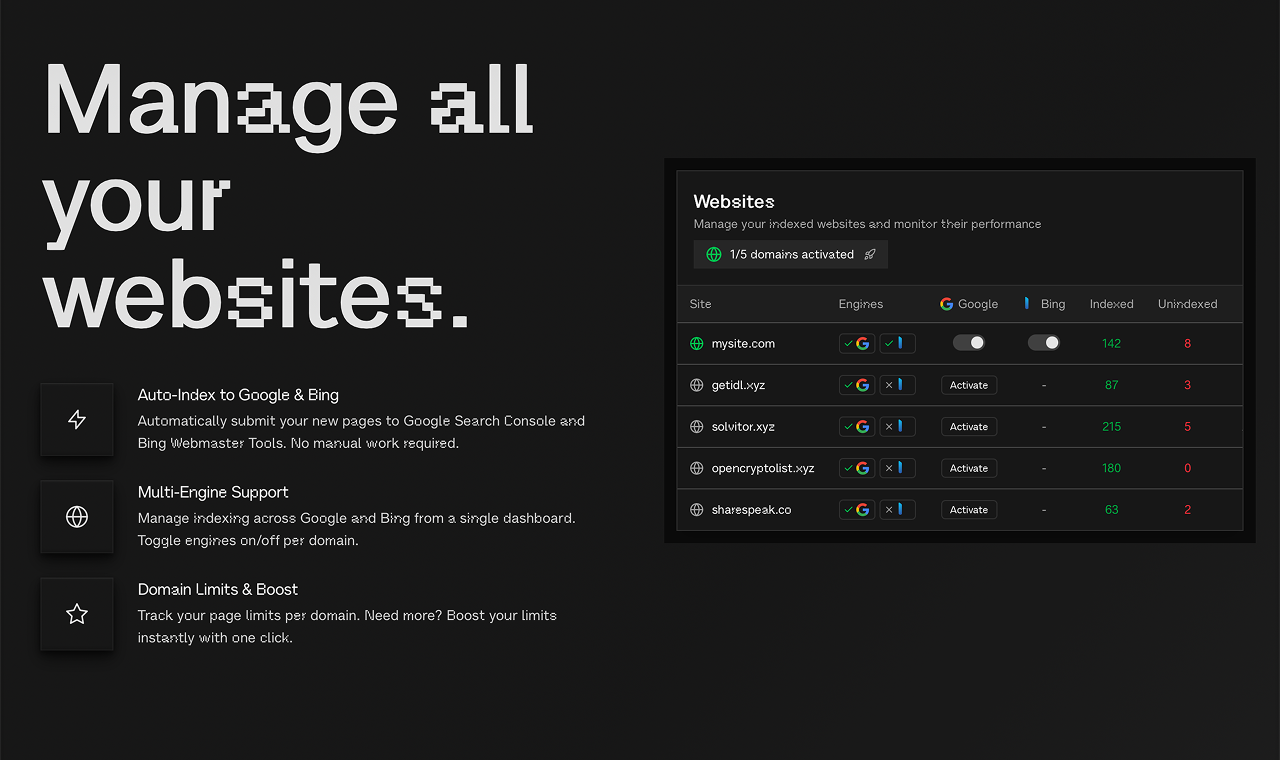Click the Indexed count 215 for solvitor.xyz

click(x=1111, y=426)
